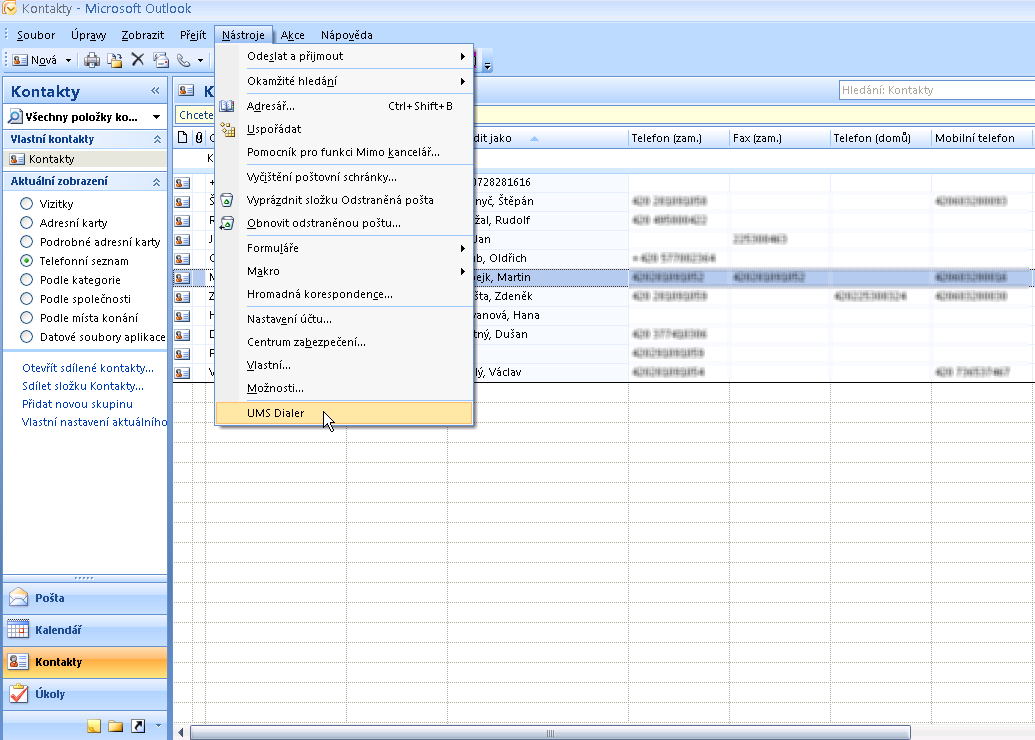Click the Kontakty card icon in navigation
The image size is (1035, 740).
click(x=18, y=661)
